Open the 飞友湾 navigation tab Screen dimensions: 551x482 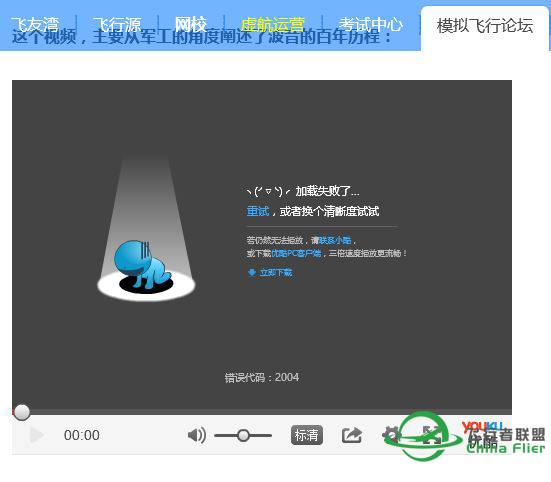(35, 25)
